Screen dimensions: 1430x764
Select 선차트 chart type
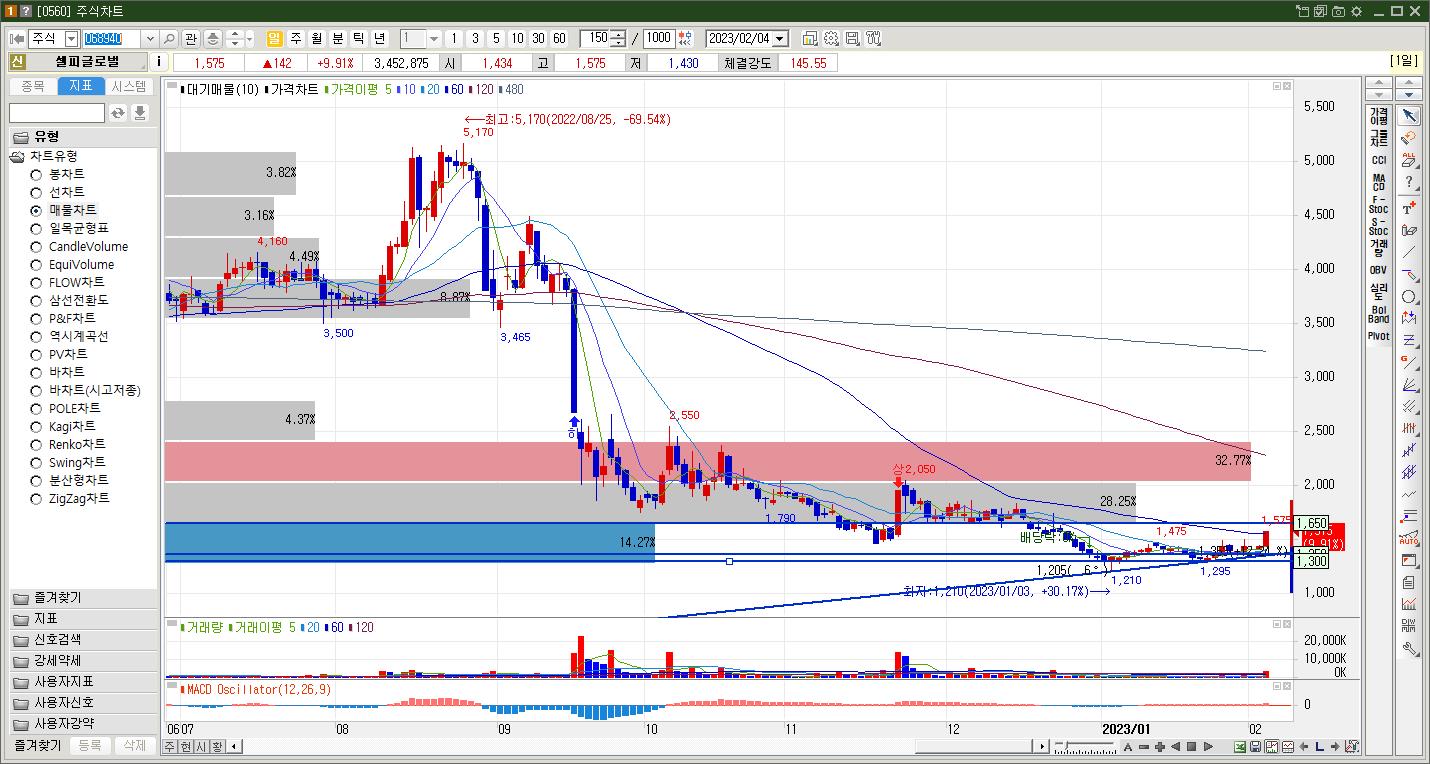pos(59,192)
